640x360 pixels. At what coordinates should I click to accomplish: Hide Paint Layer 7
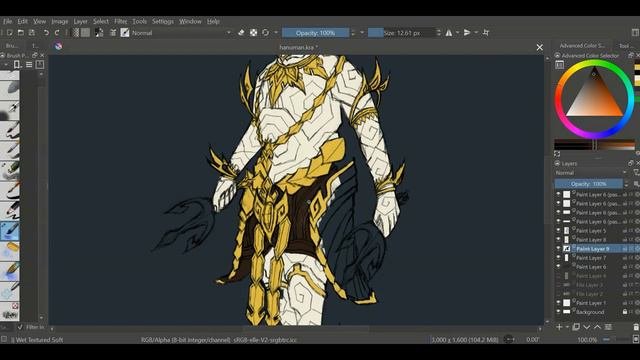[x=558, y=258]
